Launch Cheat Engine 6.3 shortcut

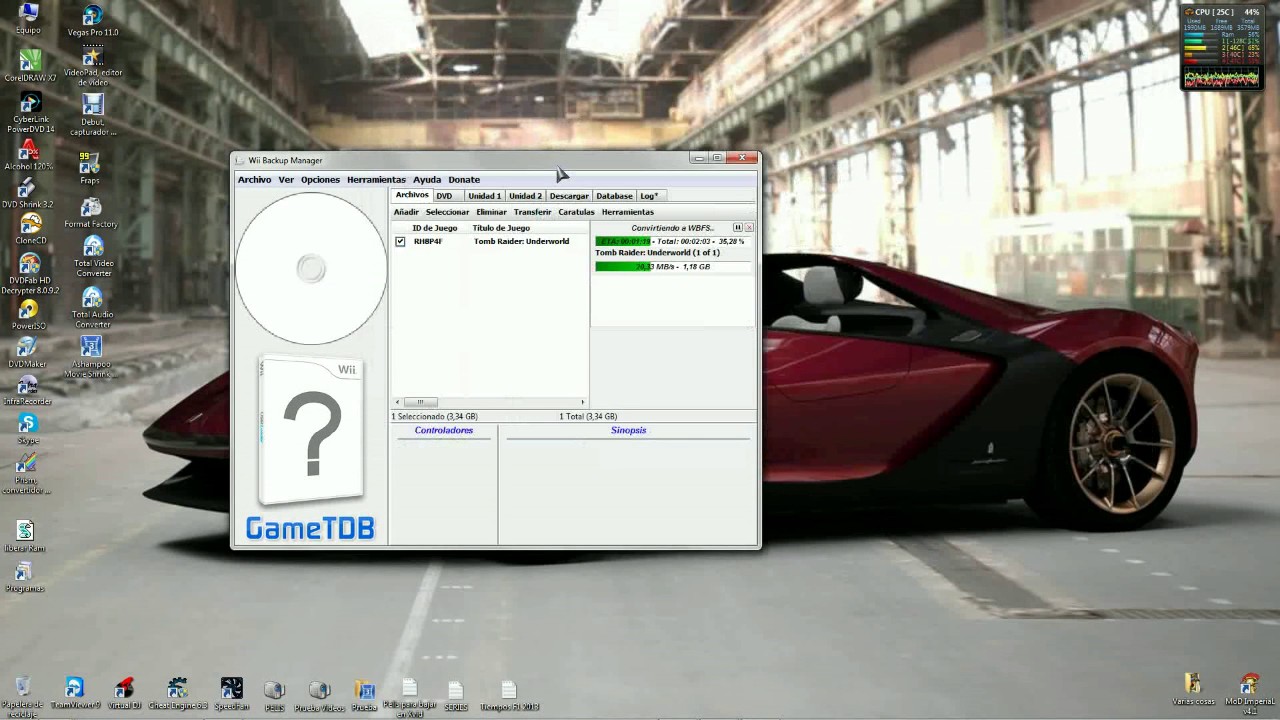point(178,694)
